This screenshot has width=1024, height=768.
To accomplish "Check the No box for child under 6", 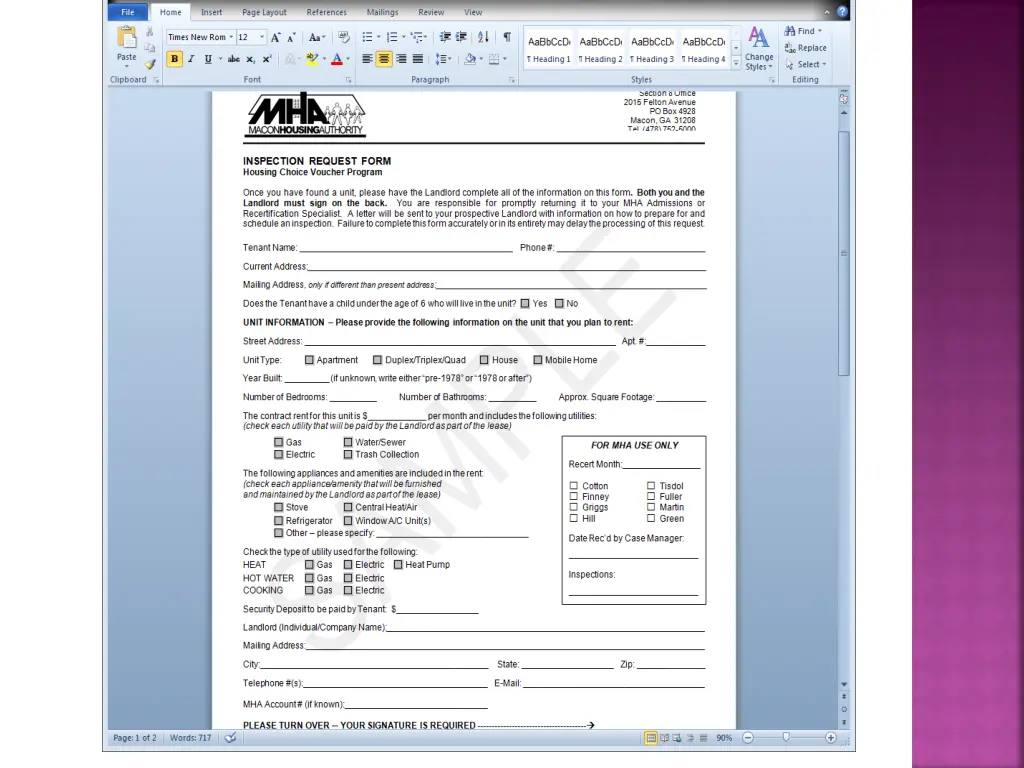I will [559, 304].
